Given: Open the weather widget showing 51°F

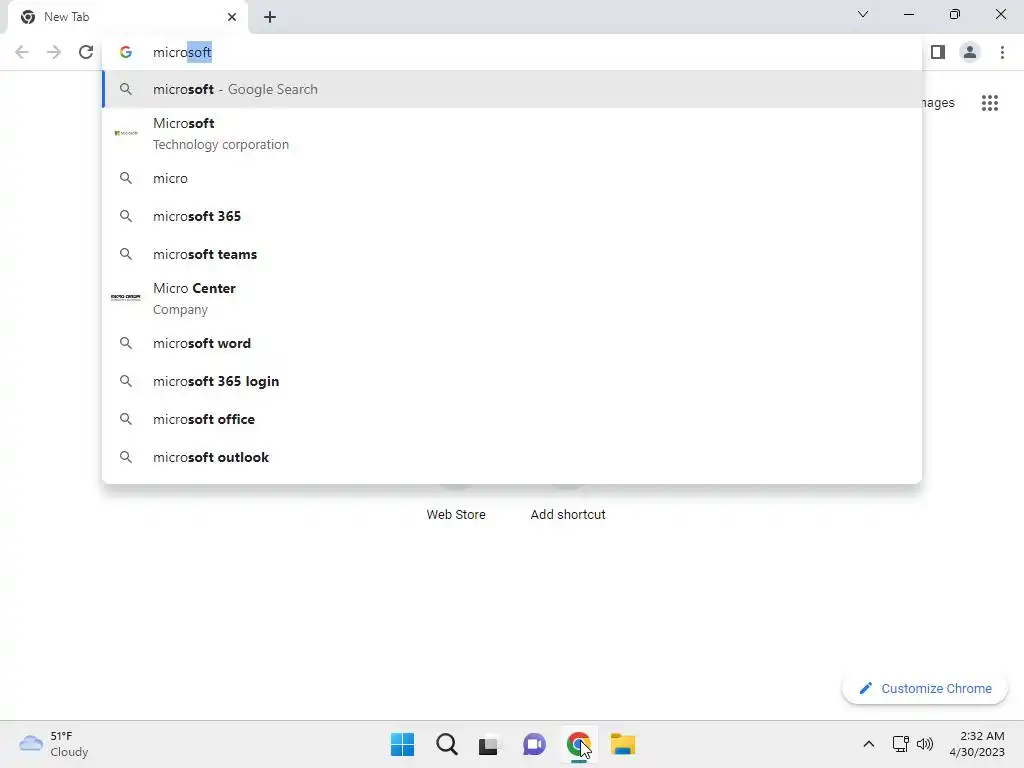Looking at the screenshot, I should pyautogui.click(x=54, y=744).
